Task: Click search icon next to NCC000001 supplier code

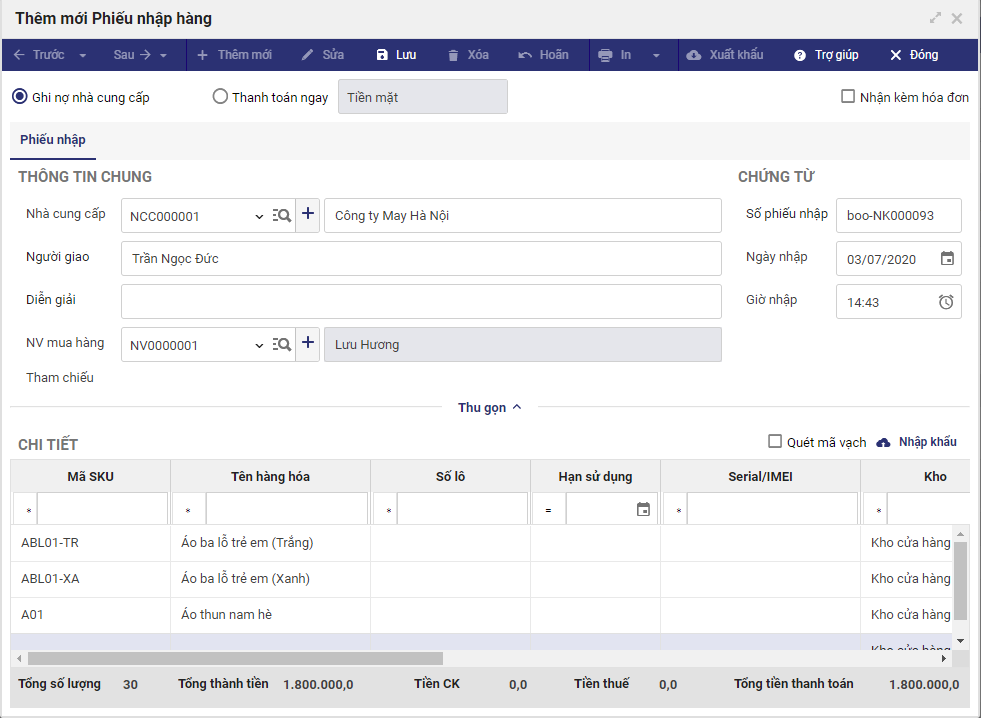Action: [x=282, y=215]
